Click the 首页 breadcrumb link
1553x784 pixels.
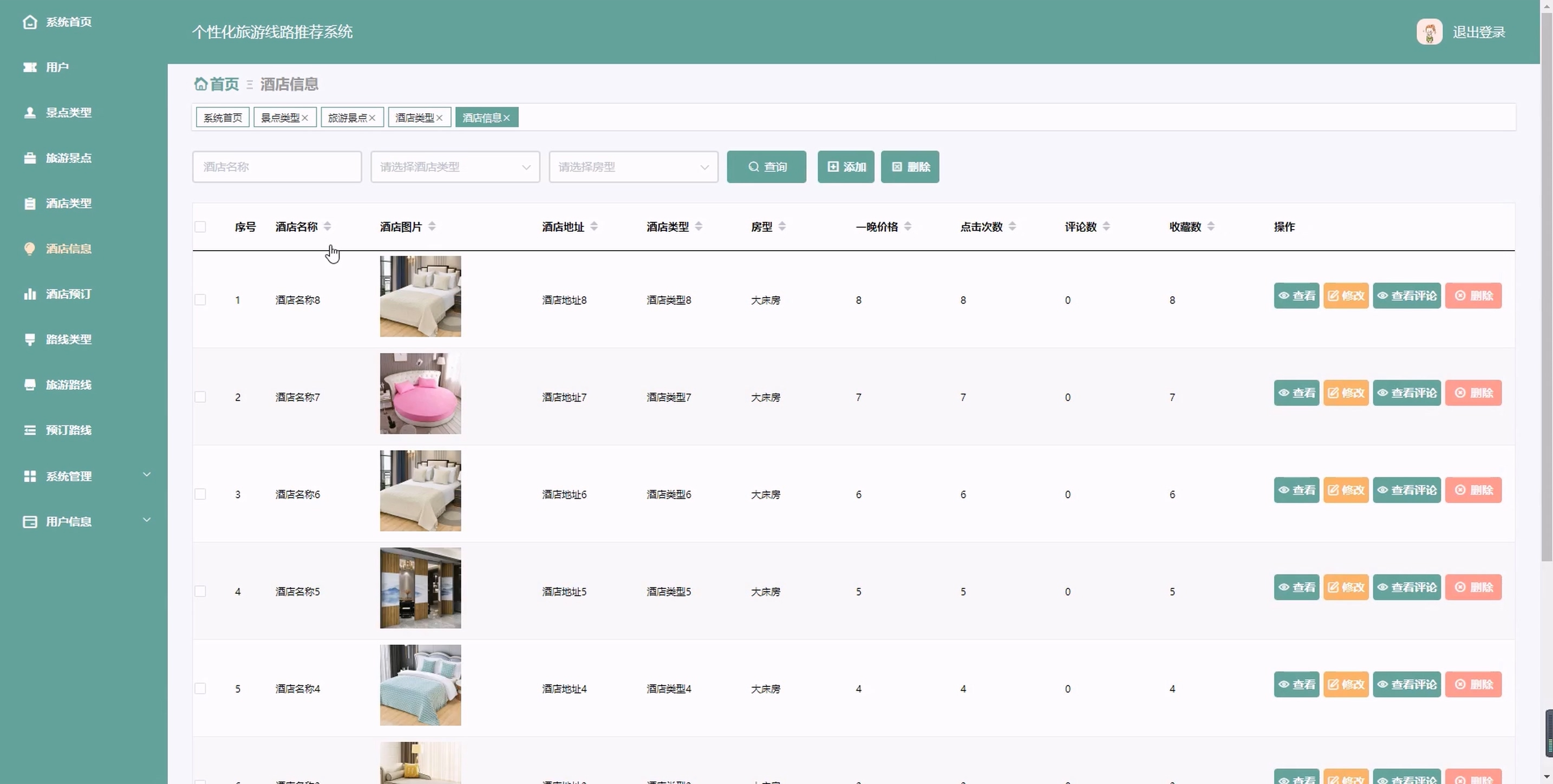click(x=224, y=84)
